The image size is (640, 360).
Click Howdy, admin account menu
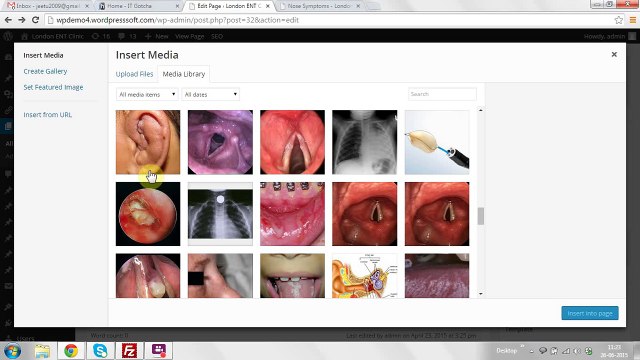tap(609, 36)
